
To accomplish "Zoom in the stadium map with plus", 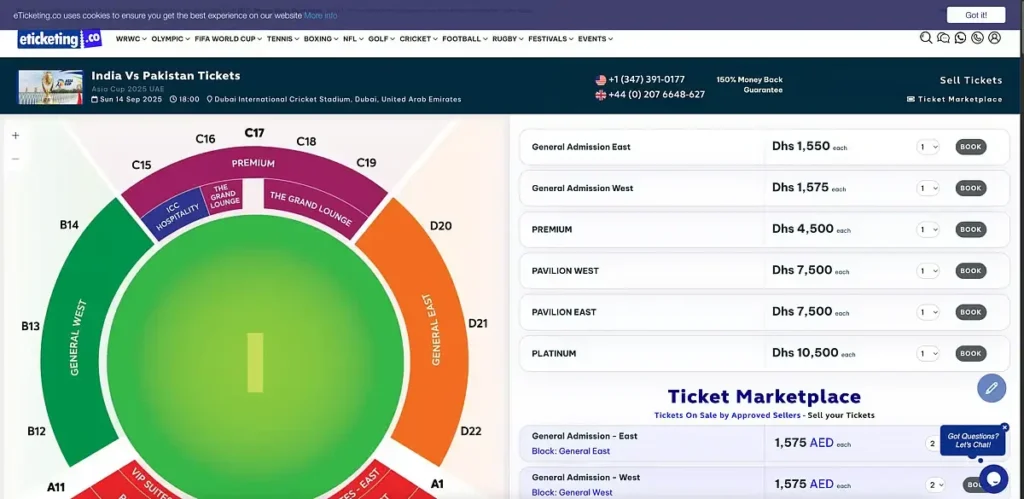I will [x=16, y=136].
